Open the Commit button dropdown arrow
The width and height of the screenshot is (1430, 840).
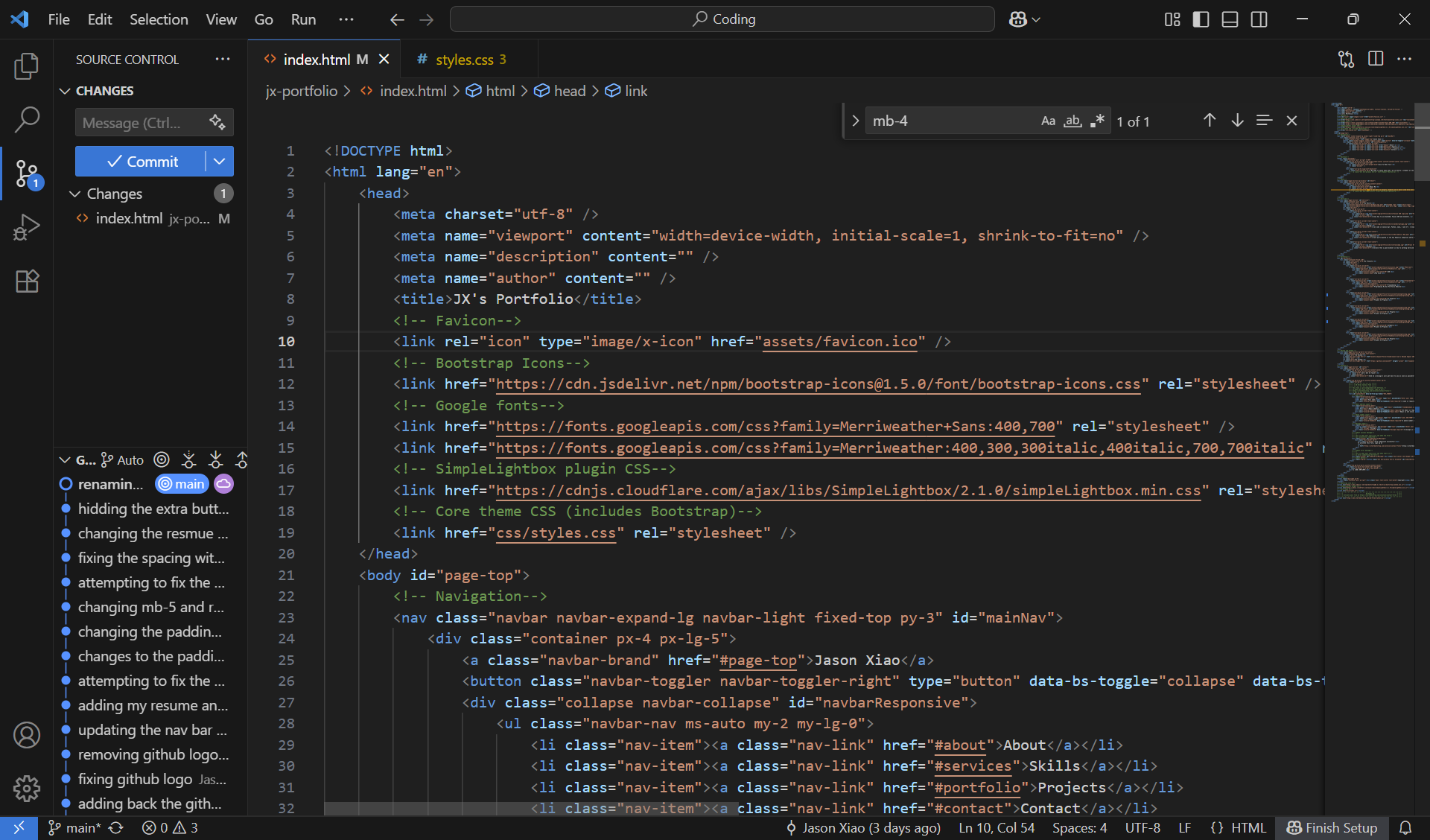(220, 162)
